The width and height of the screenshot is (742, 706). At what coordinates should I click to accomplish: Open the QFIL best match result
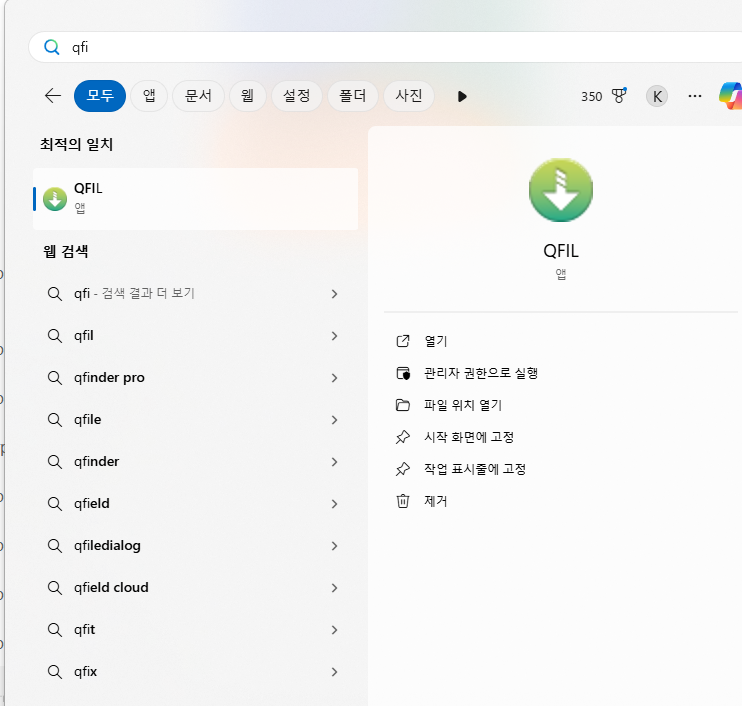pyautogui.click(x=195, y=199)
